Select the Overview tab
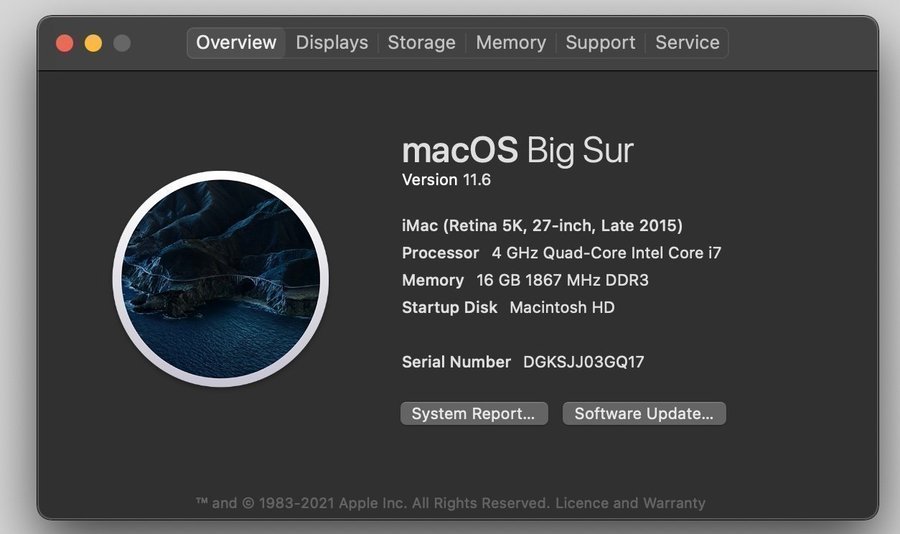The height and width of the screenshot is (534, 900). (236, 43)
